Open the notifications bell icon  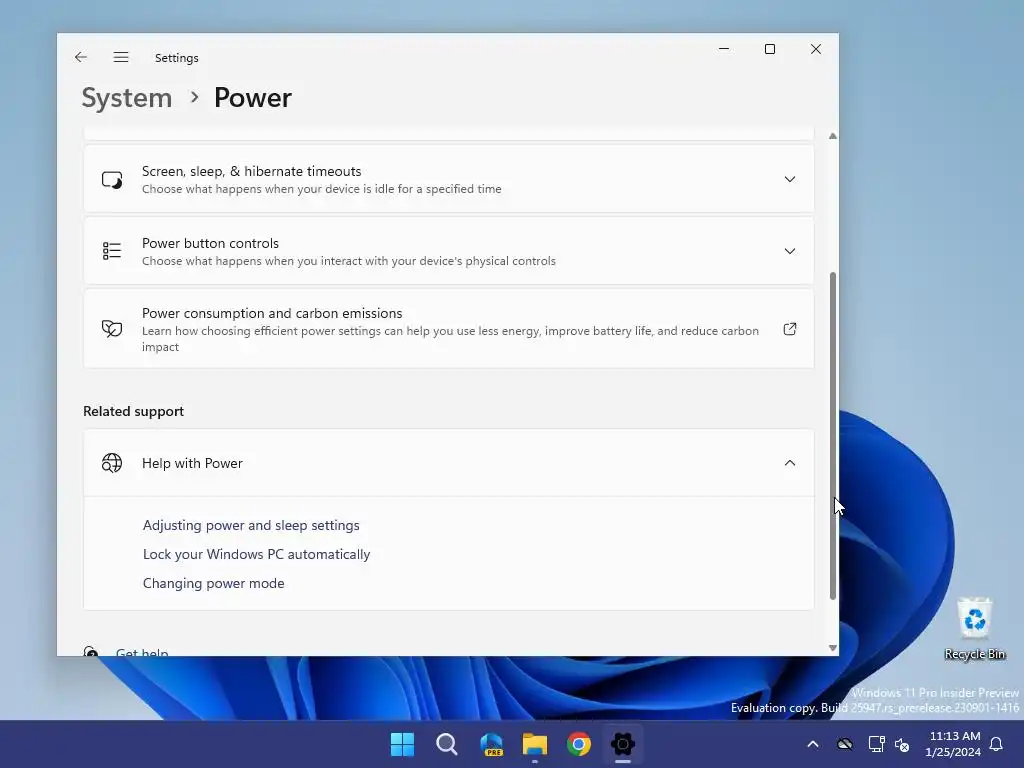pyautogui.click(x=997, y=744)
